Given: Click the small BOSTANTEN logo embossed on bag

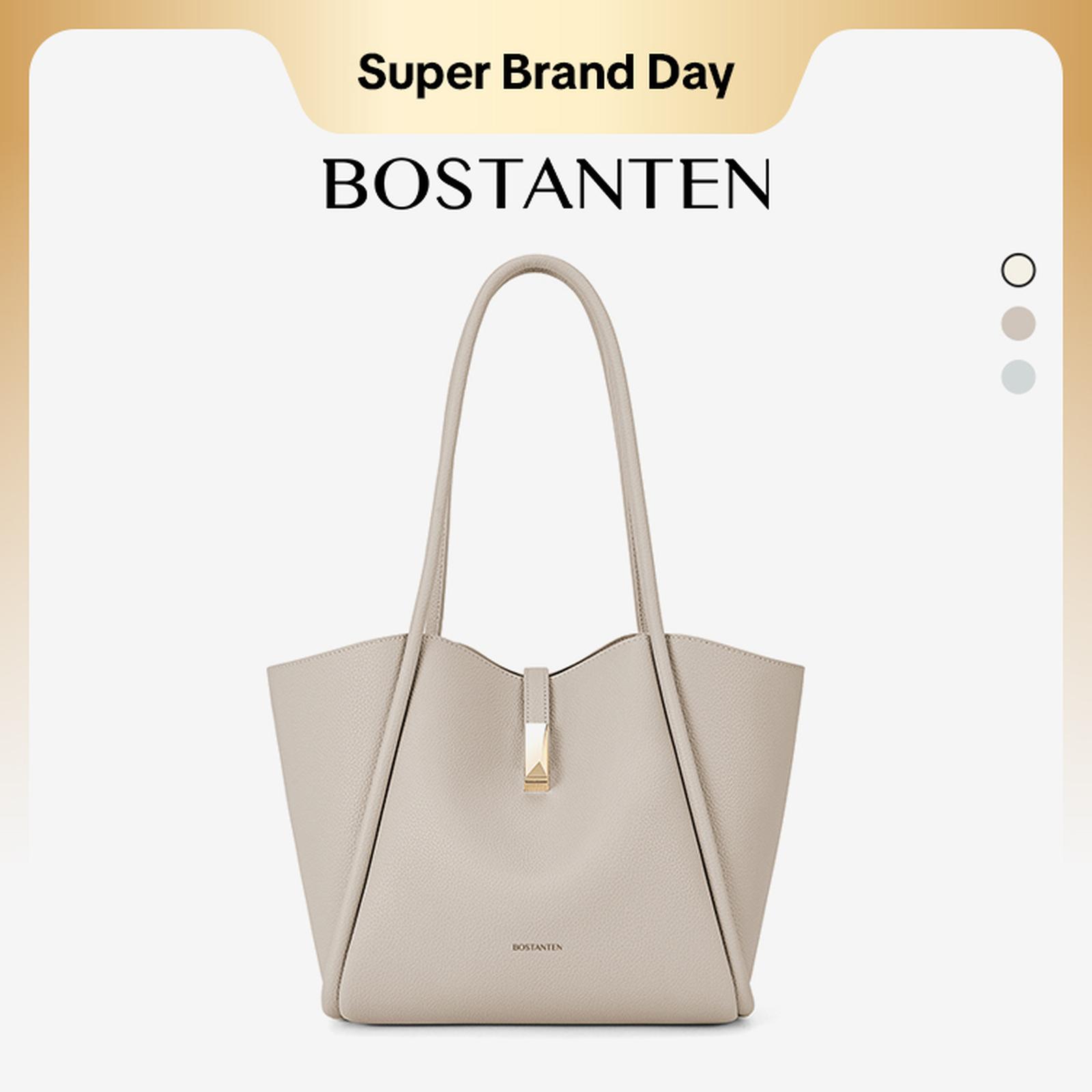Looking at the screenshot, I should point(537,947).
